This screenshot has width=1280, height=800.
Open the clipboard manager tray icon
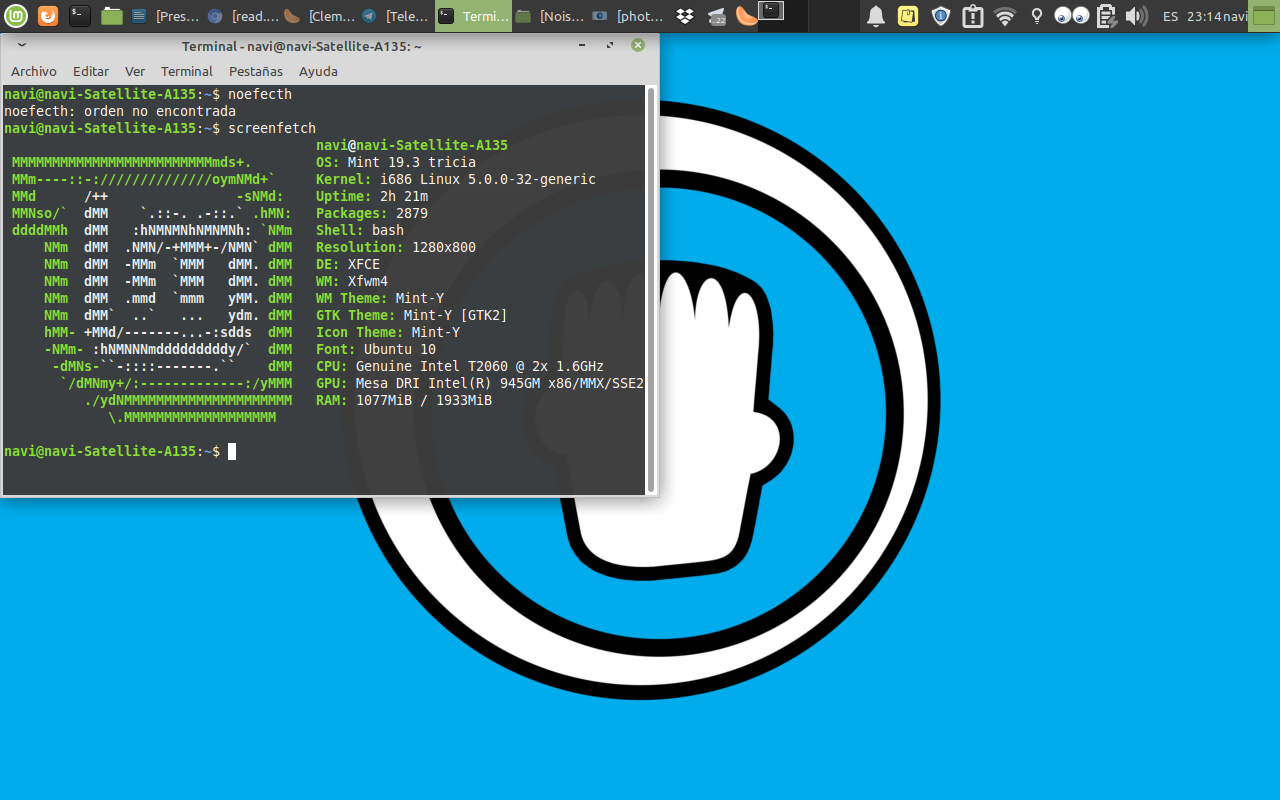tap(972, 16)
